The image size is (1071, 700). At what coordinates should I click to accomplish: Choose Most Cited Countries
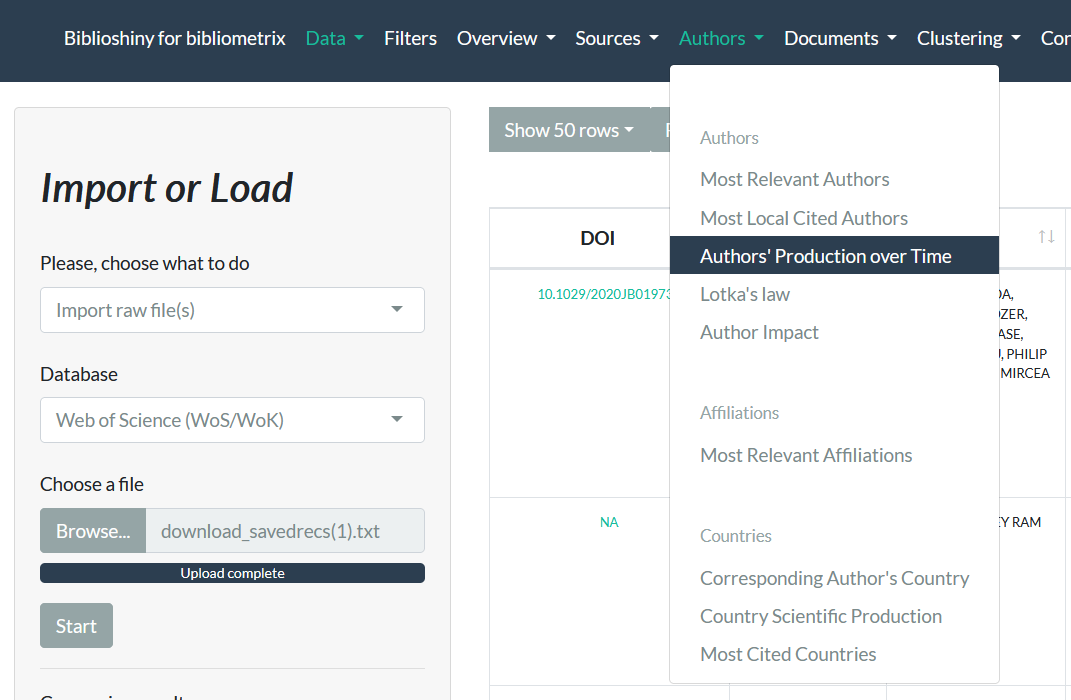787,654
